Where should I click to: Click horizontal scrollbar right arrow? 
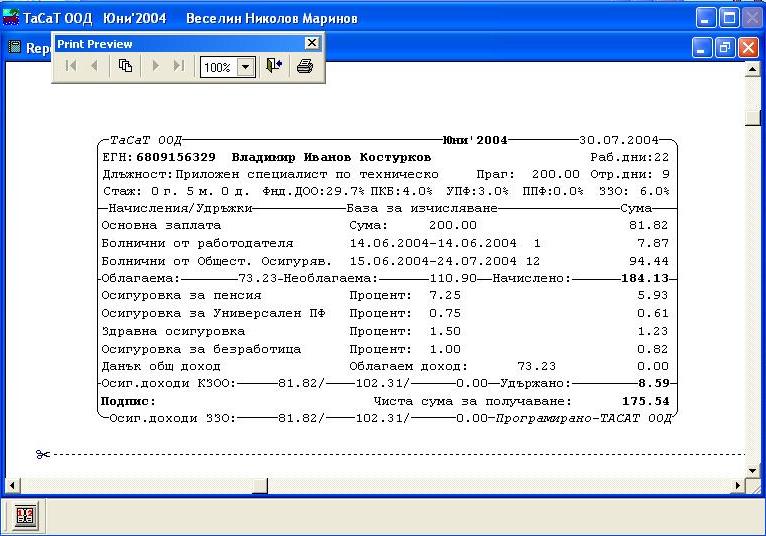738,486
